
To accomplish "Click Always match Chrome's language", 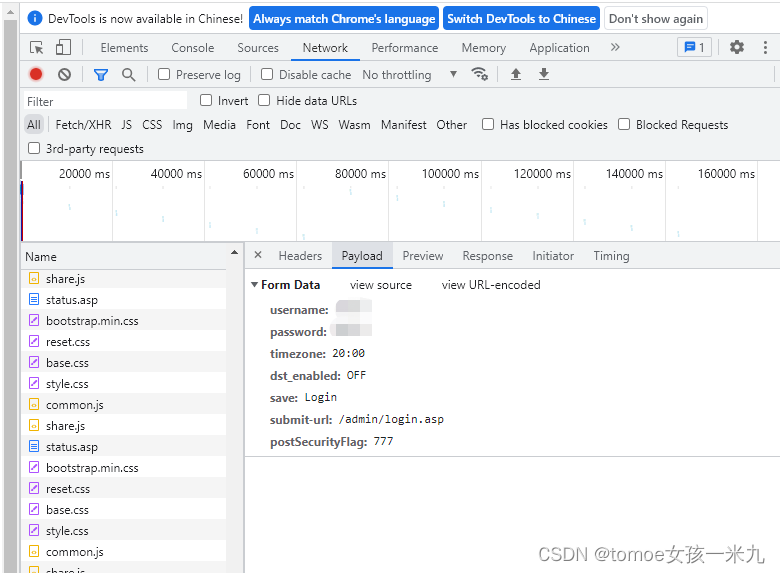I will 344,18.
